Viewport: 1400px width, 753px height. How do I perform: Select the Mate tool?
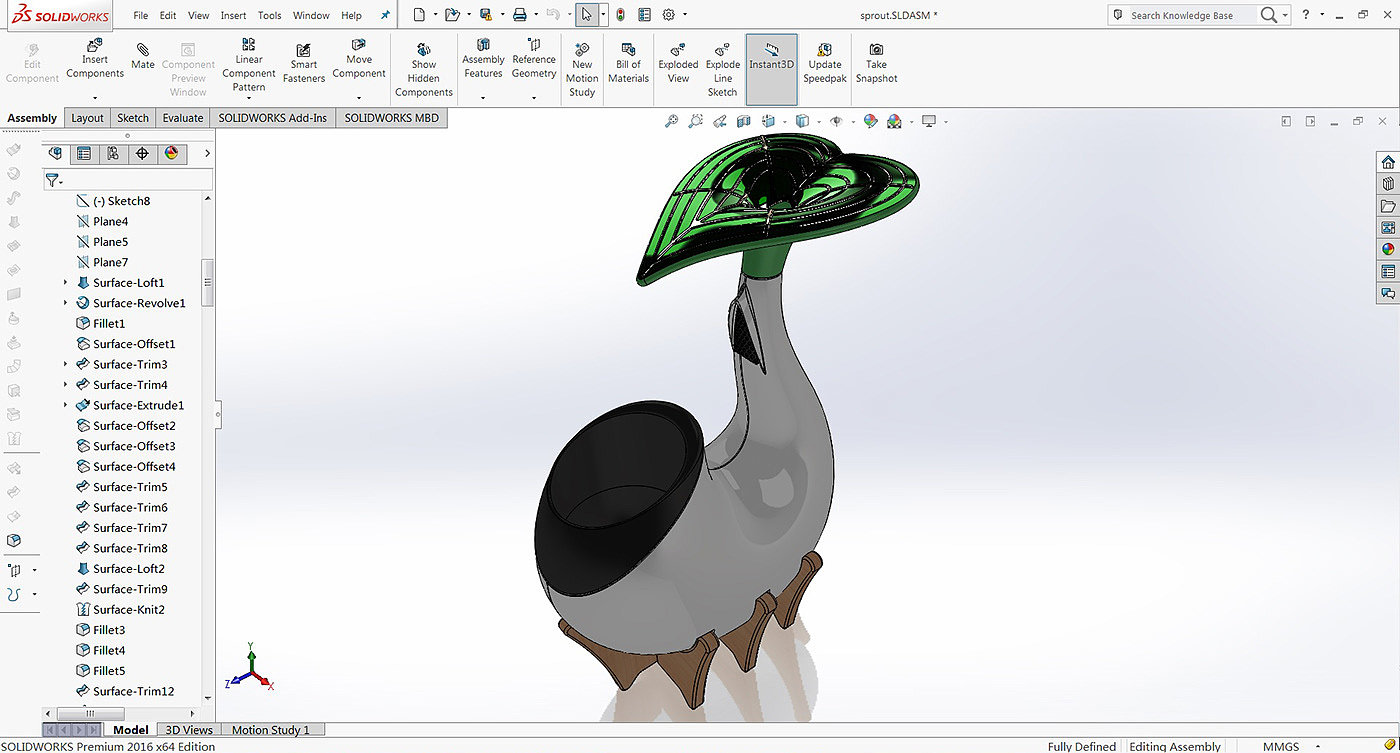143,51
